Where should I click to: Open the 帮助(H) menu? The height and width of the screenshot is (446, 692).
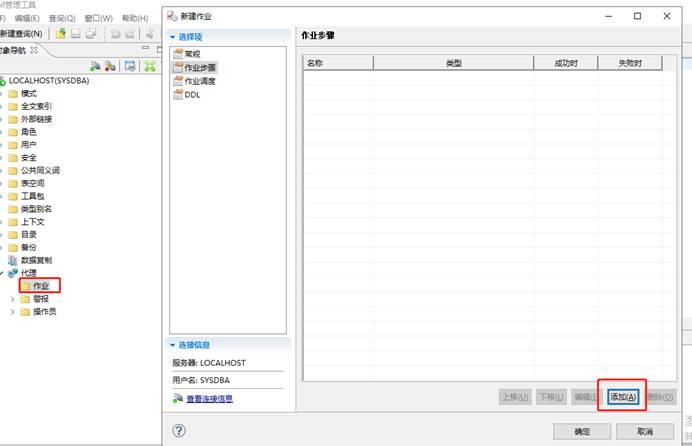click(x=135, y=18)
